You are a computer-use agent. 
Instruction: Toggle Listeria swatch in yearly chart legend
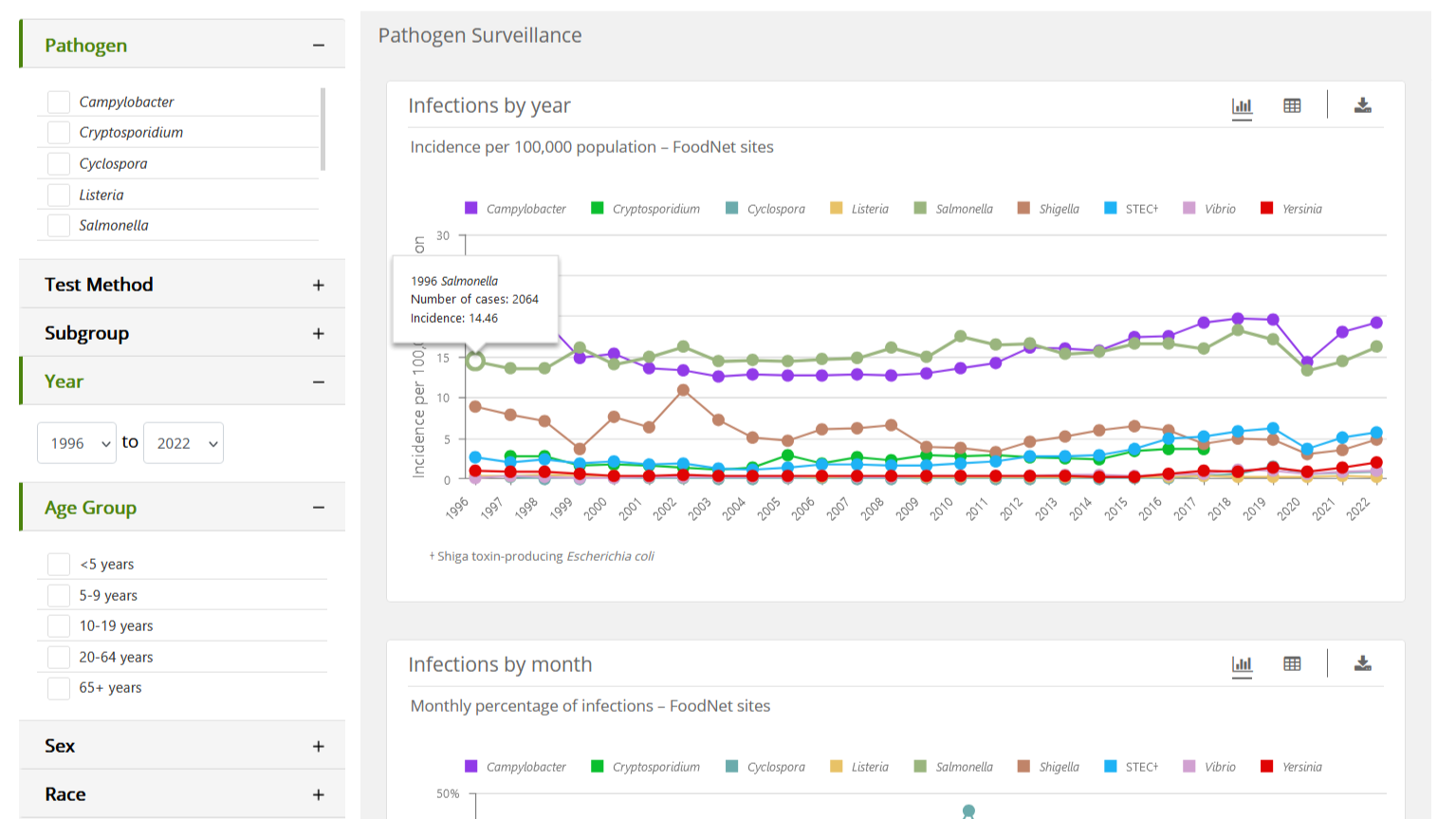point(837,208)
